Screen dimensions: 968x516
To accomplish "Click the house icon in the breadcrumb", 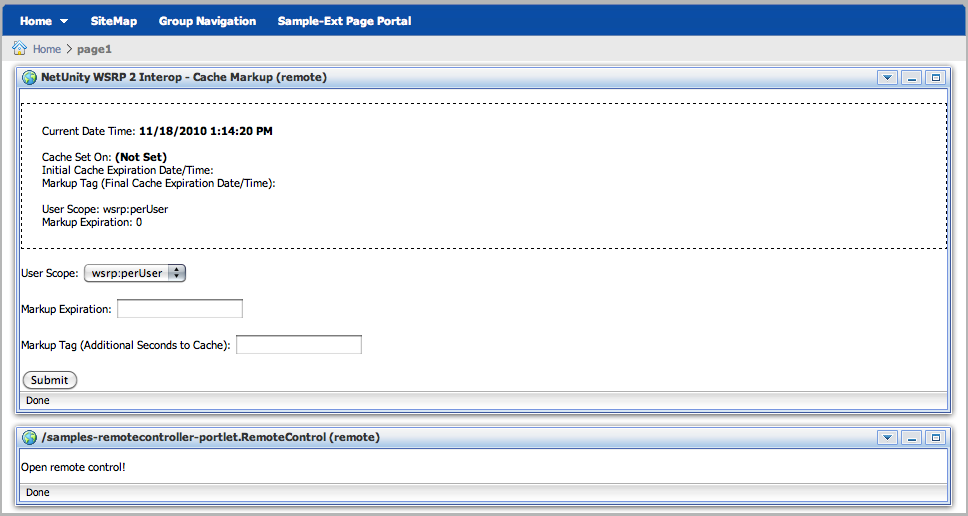I will tap(19, 48).
